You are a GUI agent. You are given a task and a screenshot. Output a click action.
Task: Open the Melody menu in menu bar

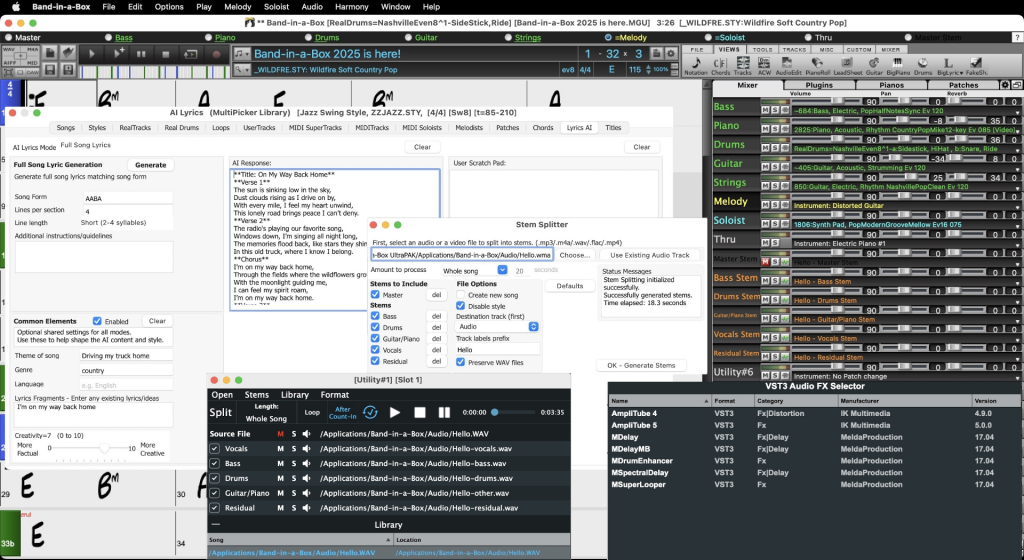(x=238, y=6)
